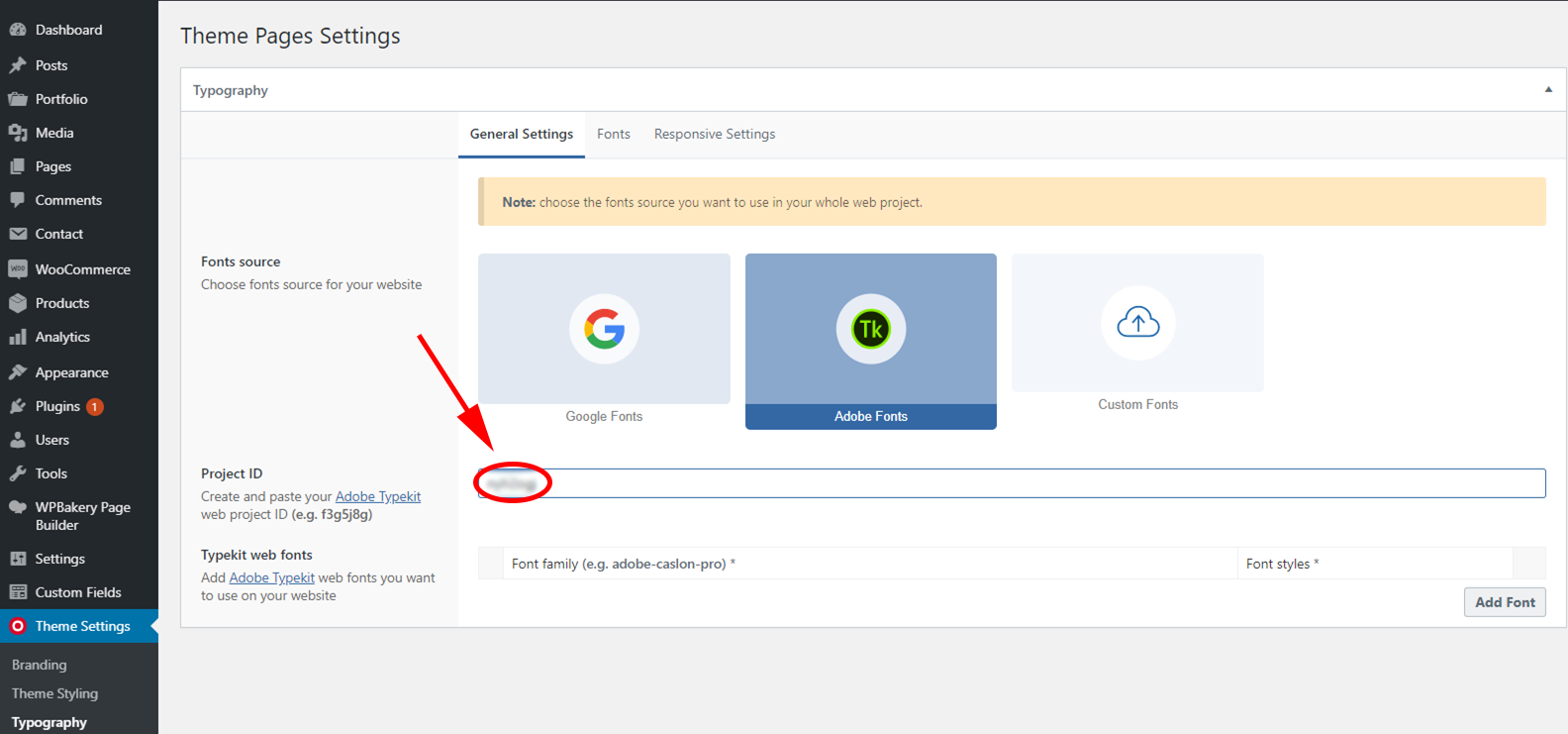Click the Theme Settings red circle icon
1568x734 pixels.
18,626
